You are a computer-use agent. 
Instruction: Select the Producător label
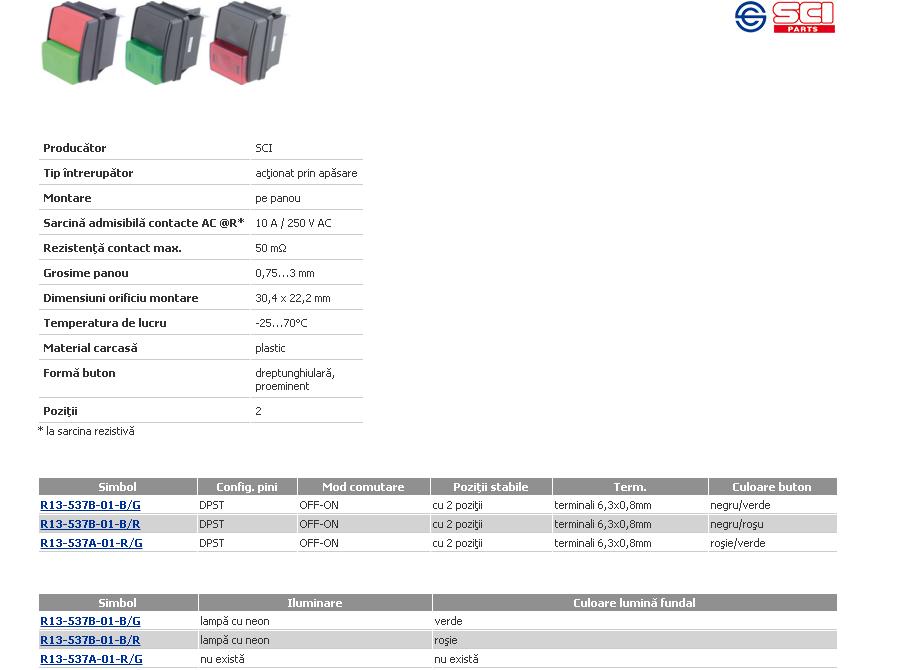click(x=75, y=148)
